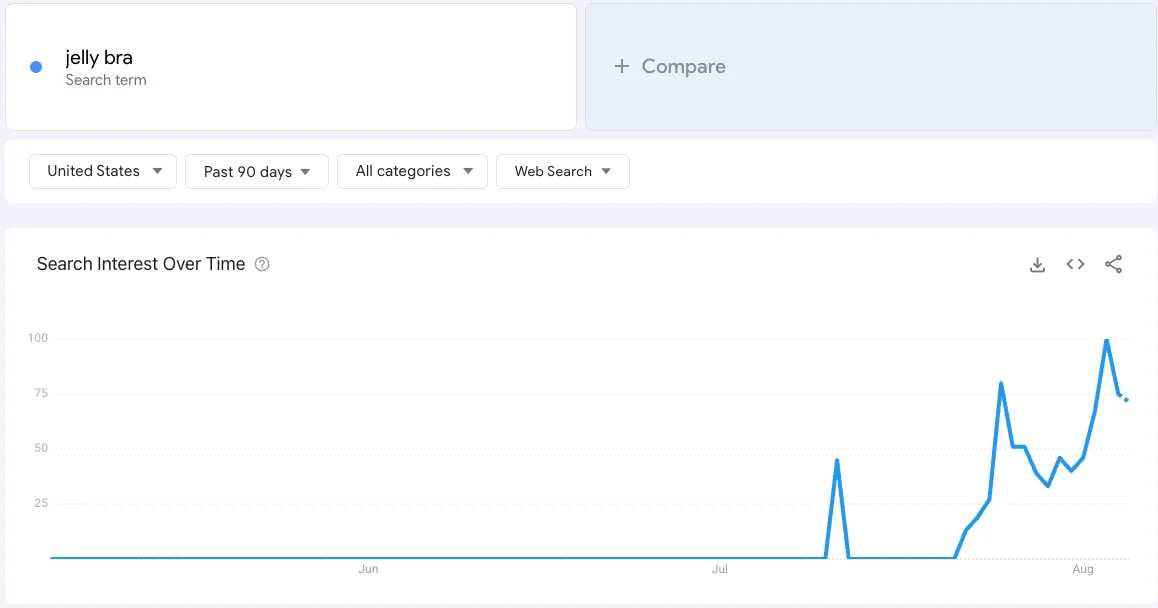Screen dimensions: 1158x608
Task: Click the Search Interest Over Time heading
Action: [x=140, y=264]
